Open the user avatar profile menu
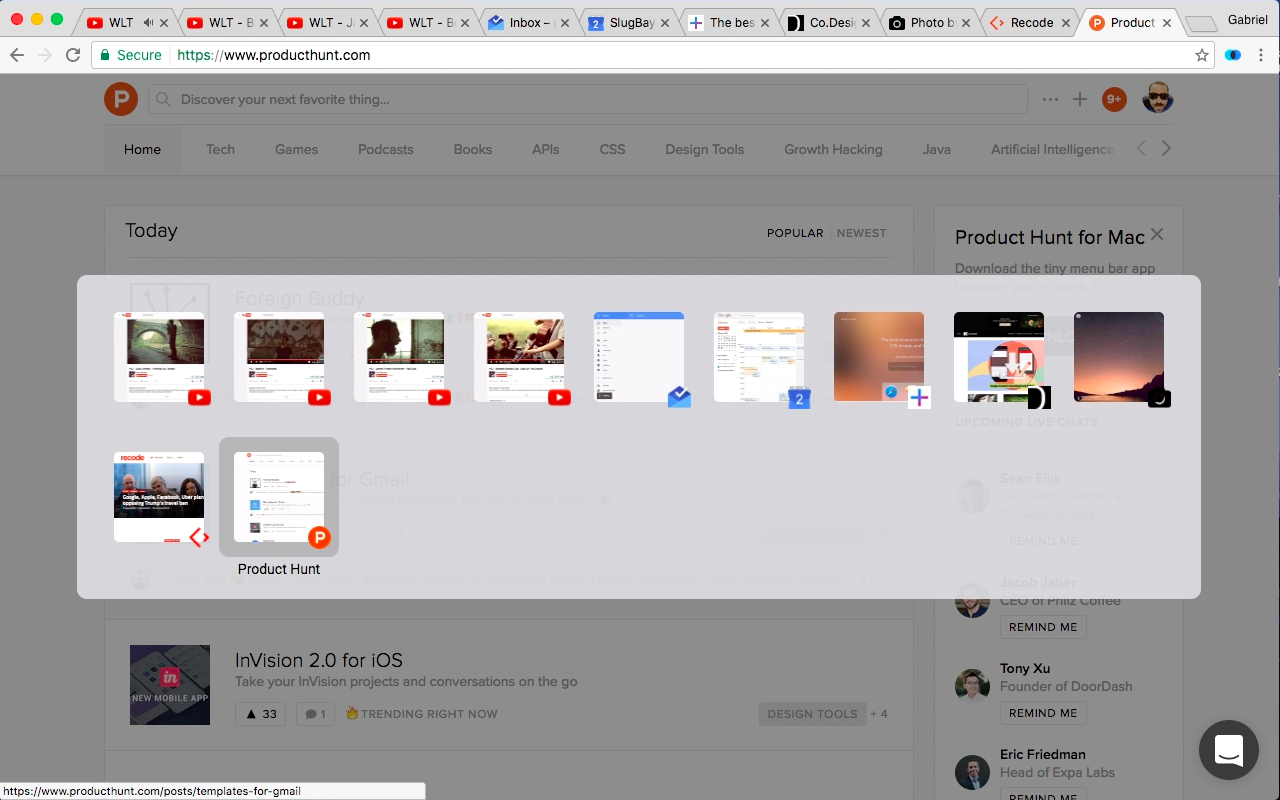 pyautogui.click(x=1157, y=98)
